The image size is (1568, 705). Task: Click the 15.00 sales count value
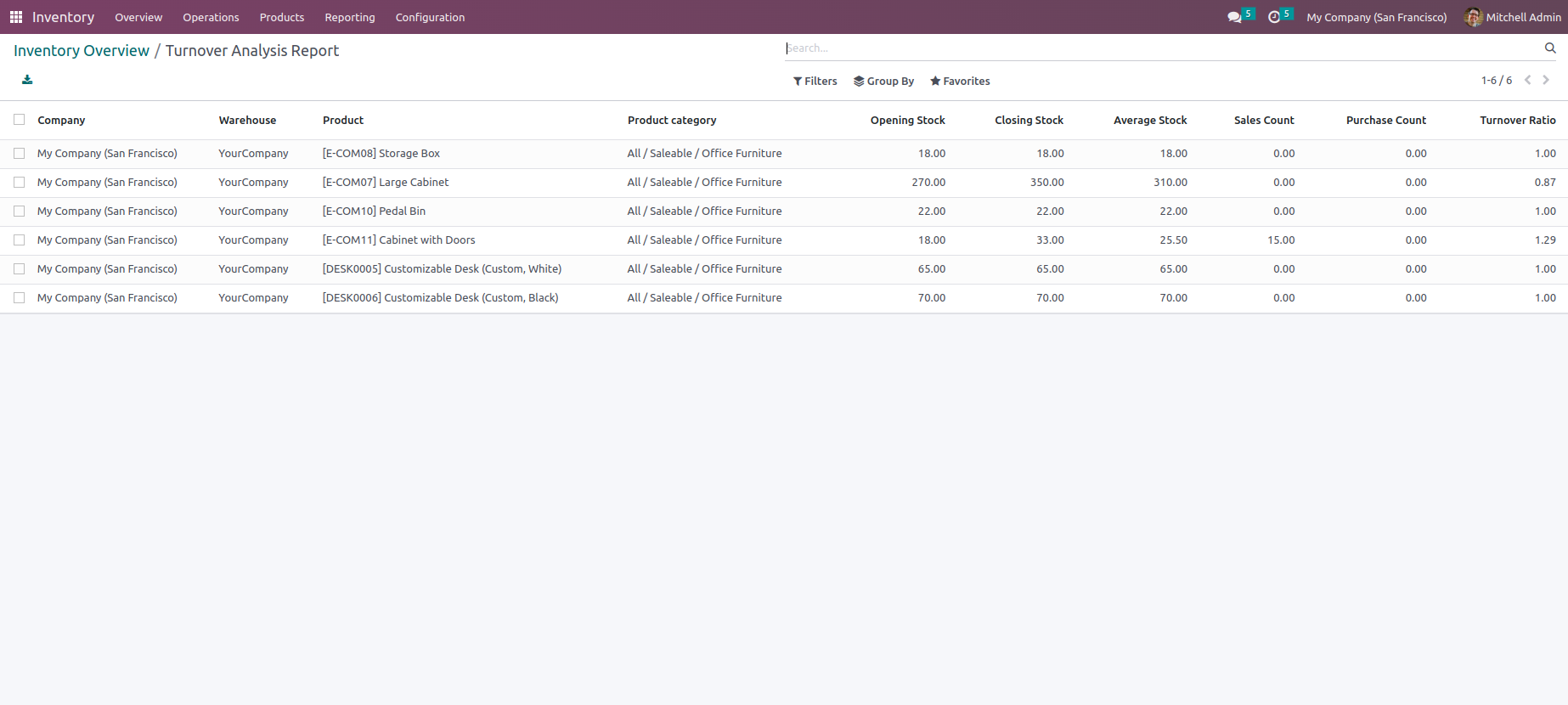(x=1281, y=240)
